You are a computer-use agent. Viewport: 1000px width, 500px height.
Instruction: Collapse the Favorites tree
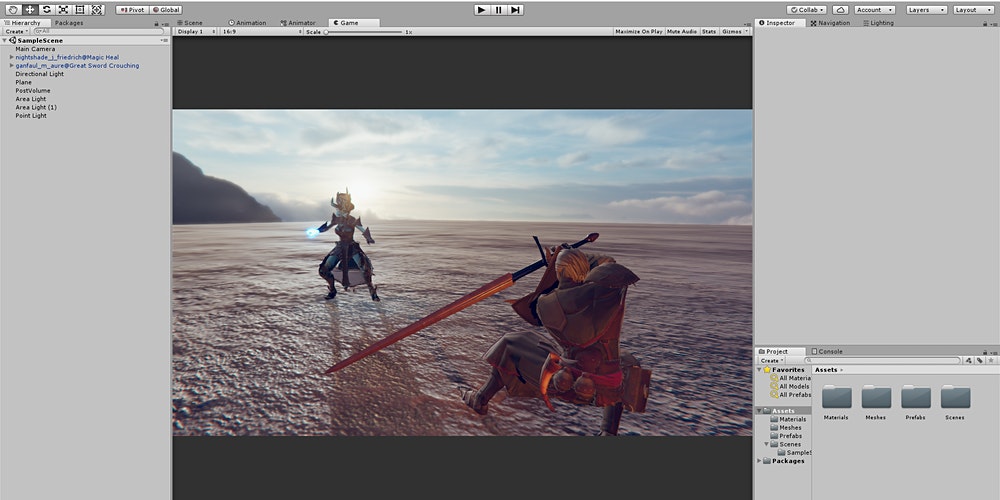pyautogui.click(x=760, y=369)
